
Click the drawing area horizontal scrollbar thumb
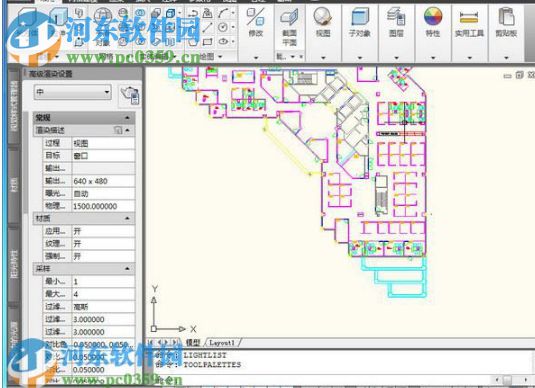[508, 379]
